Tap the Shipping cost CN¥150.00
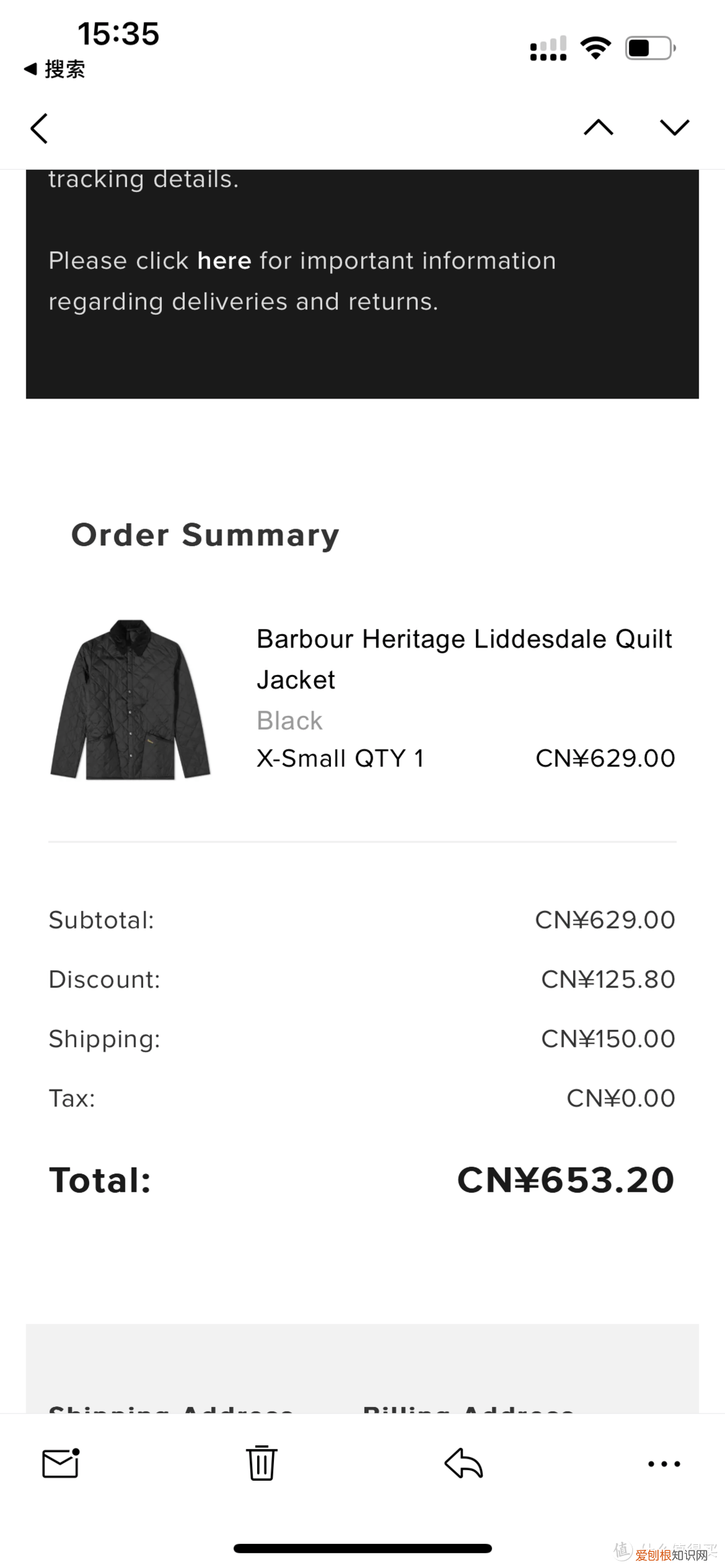 [608, 1039]
